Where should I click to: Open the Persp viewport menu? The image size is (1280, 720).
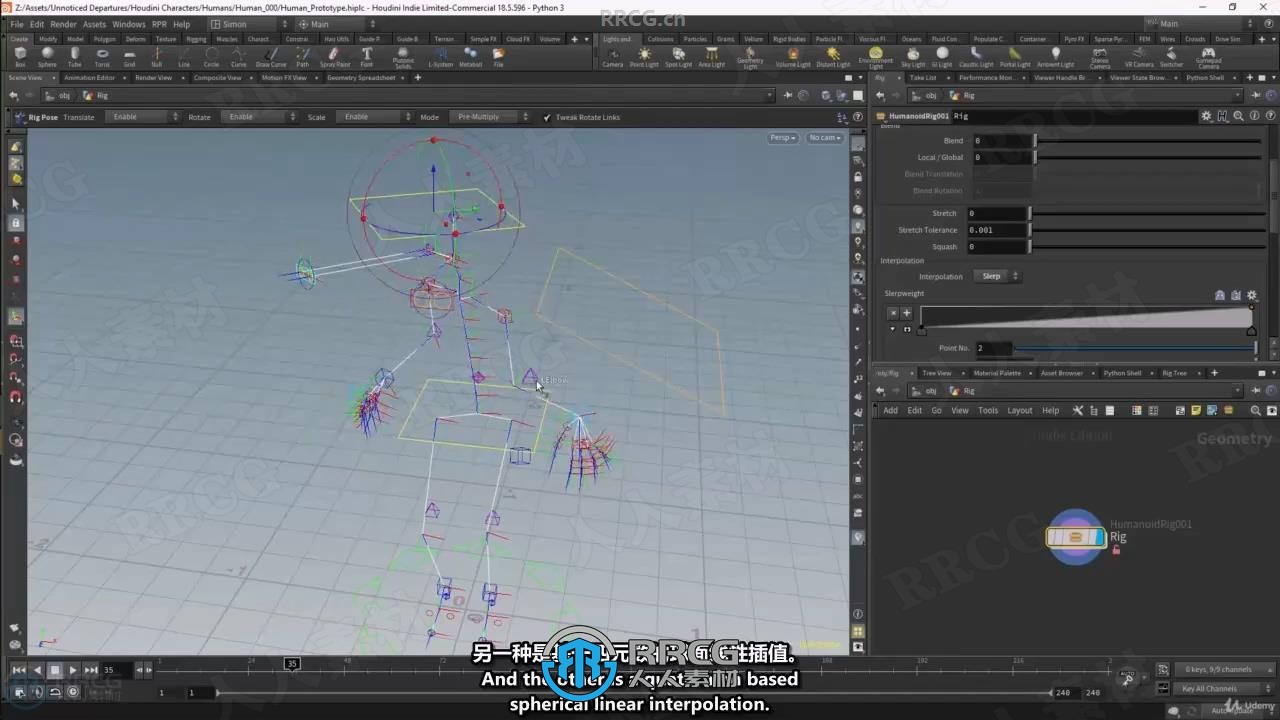tap(783, 138)
